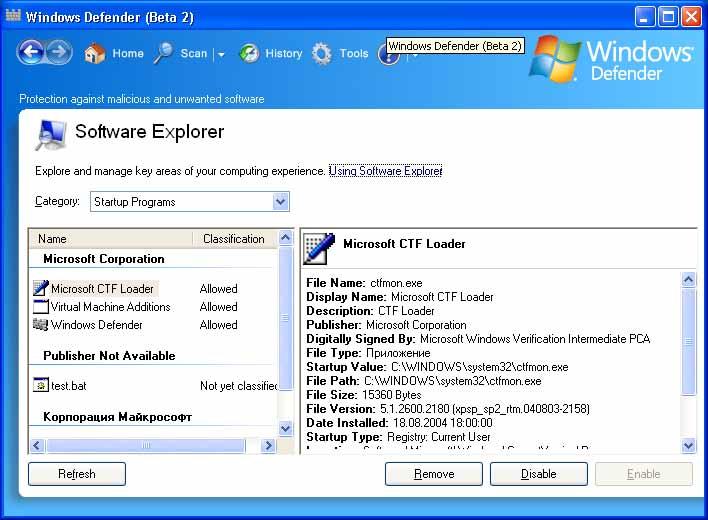Maximize the Windows Defender window

point(667,17)
